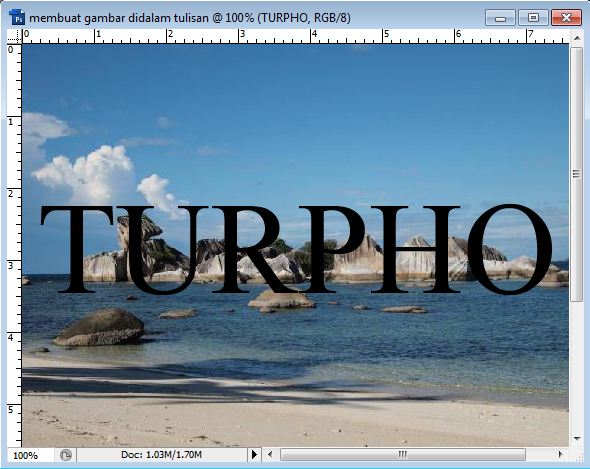Click the vertical scrollbar up arrow
The height and width of the screenshot is (469, 590).
click(576, 38)
